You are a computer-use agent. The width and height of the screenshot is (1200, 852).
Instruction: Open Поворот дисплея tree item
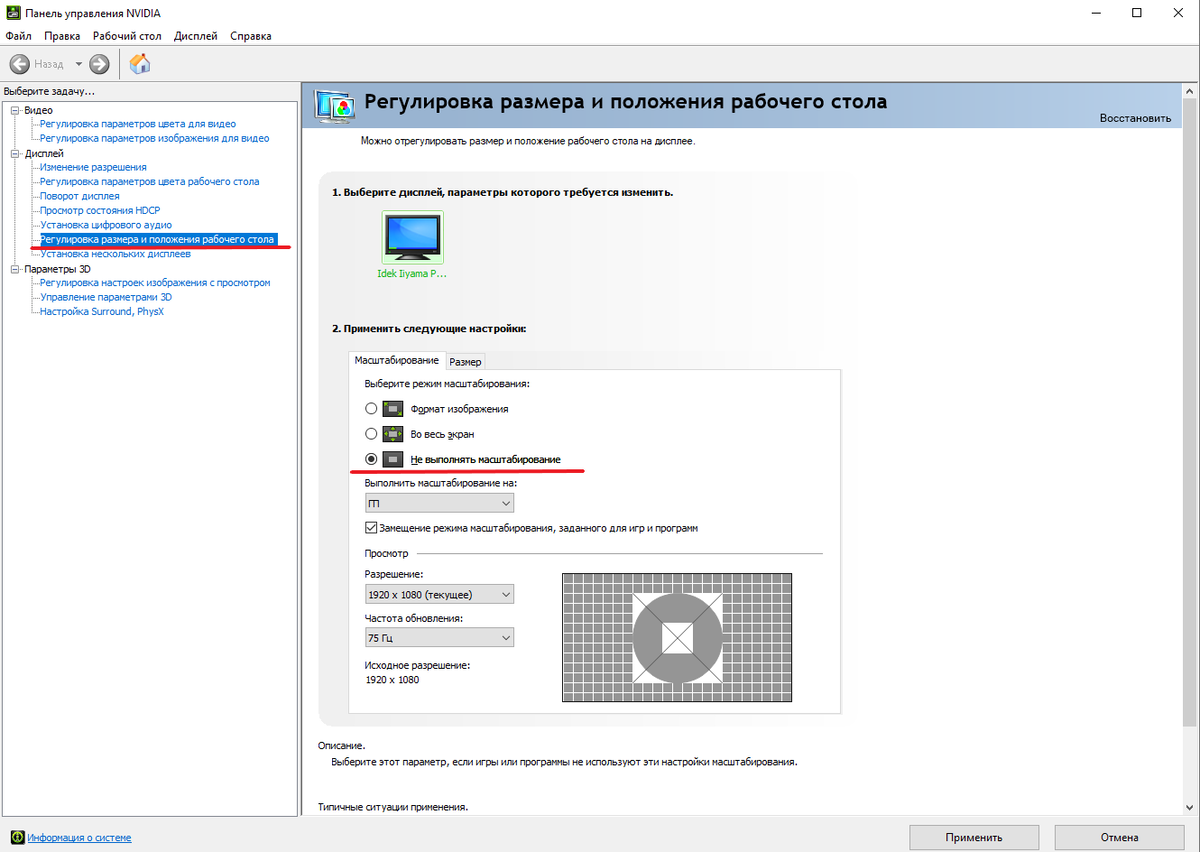pos(79,196)
